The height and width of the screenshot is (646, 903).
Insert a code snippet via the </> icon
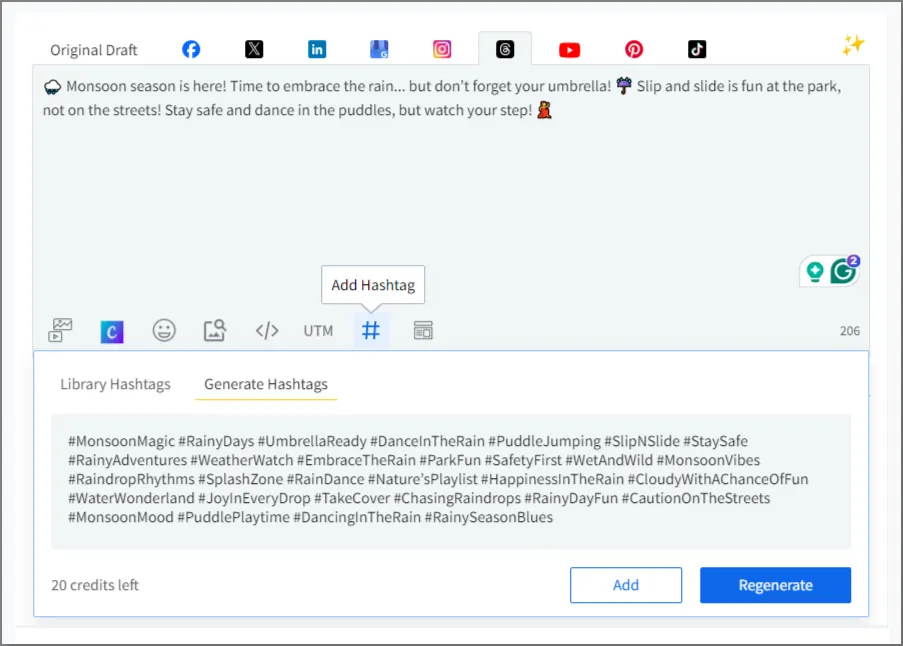pos(266,330)
